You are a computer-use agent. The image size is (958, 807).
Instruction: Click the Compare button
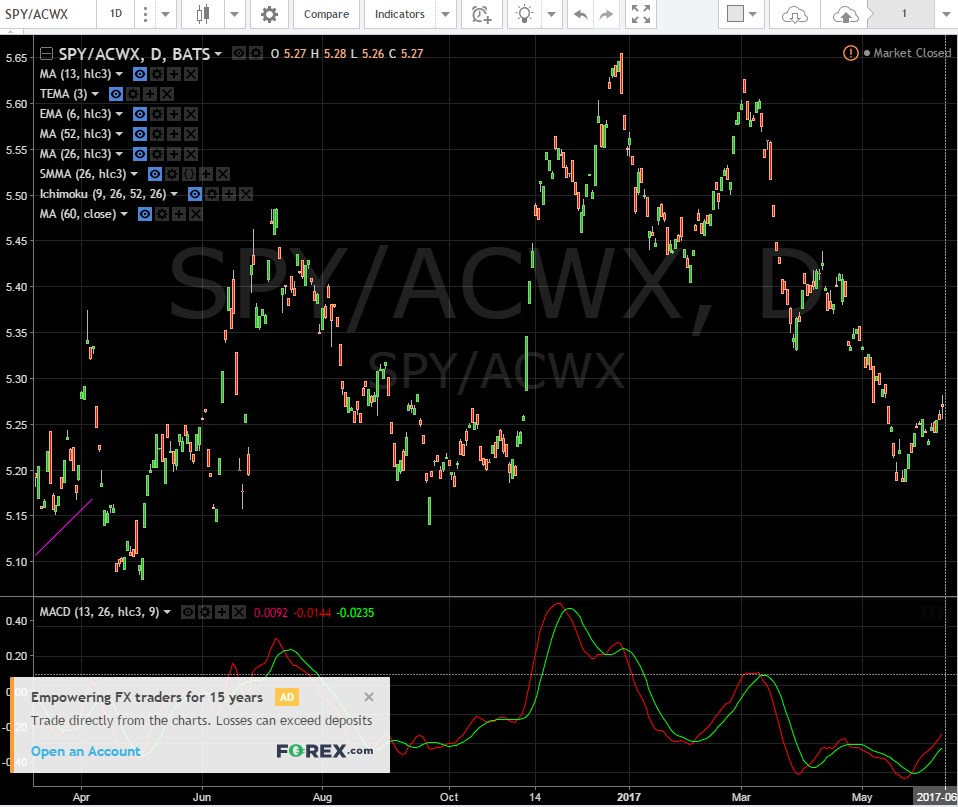point(326,14)
